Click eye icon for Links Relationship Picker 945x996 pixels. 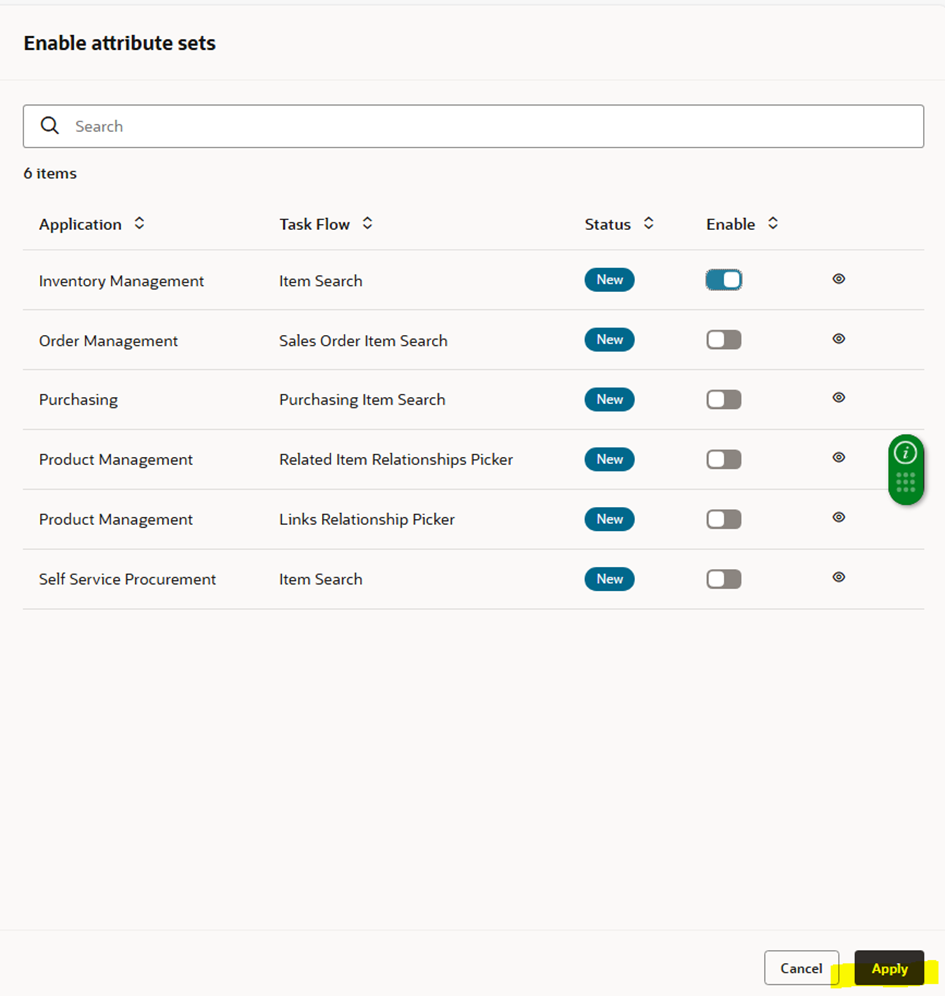tap(838, 517)
